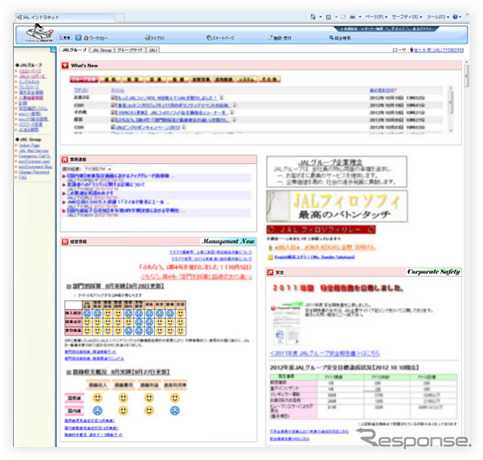The height and width of the screenshot is (460, 483).
Task: Open 2011年度 JALグループ安全報告書 link
Action: 325,353
